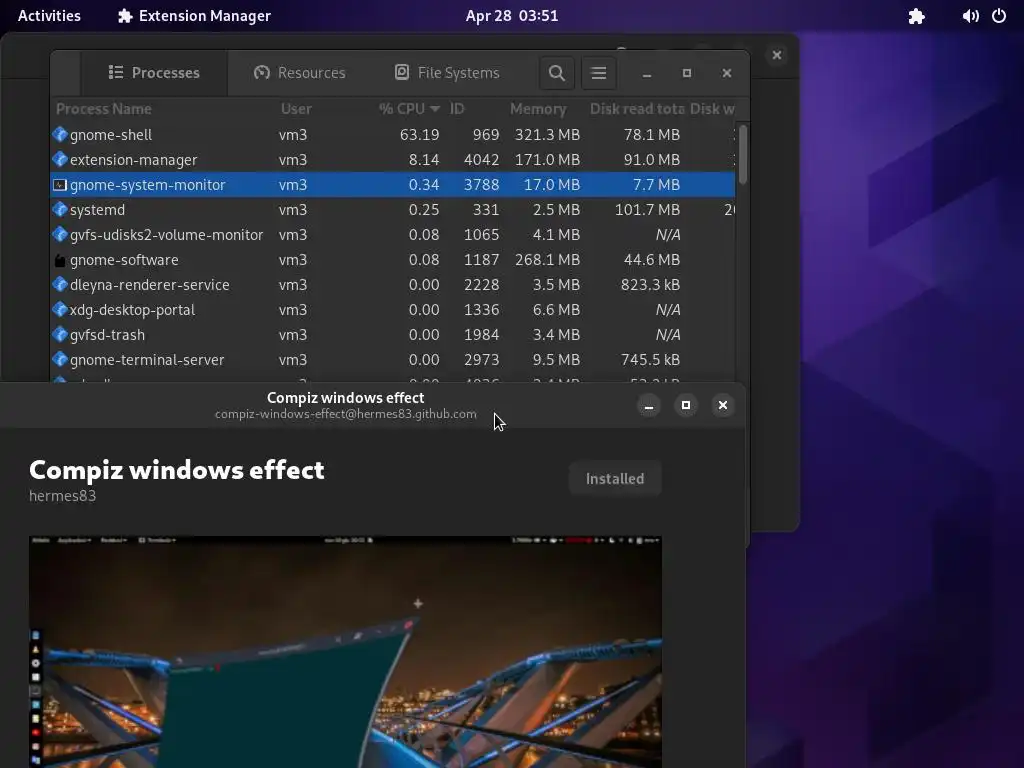The height and width of the screenshot is (768, 1024).
Task: Sort by User column header
Action: tap(296, 109)
